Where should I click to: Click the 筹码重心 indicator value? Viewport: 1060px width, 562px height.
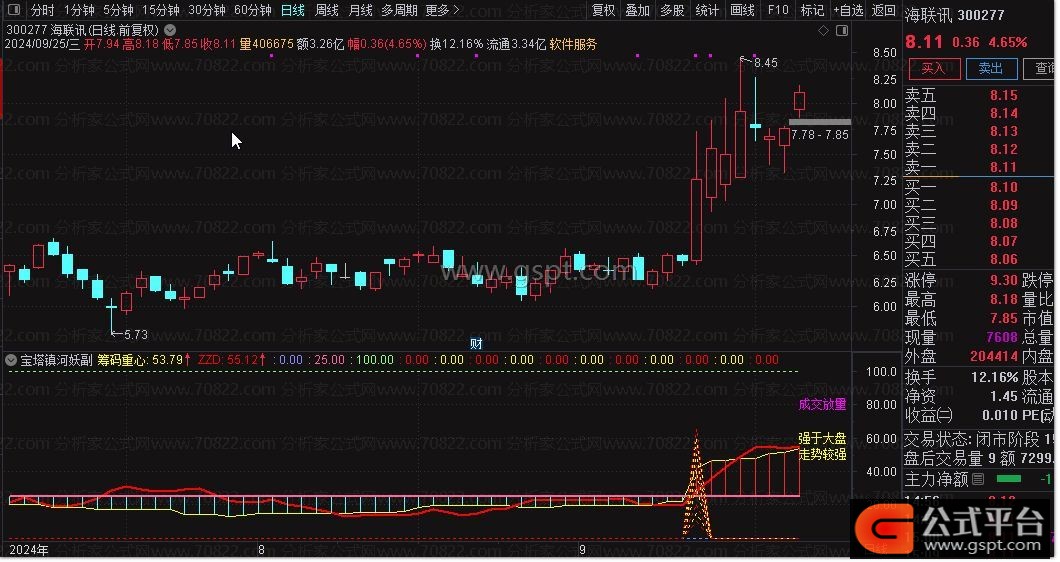(168, 360)
